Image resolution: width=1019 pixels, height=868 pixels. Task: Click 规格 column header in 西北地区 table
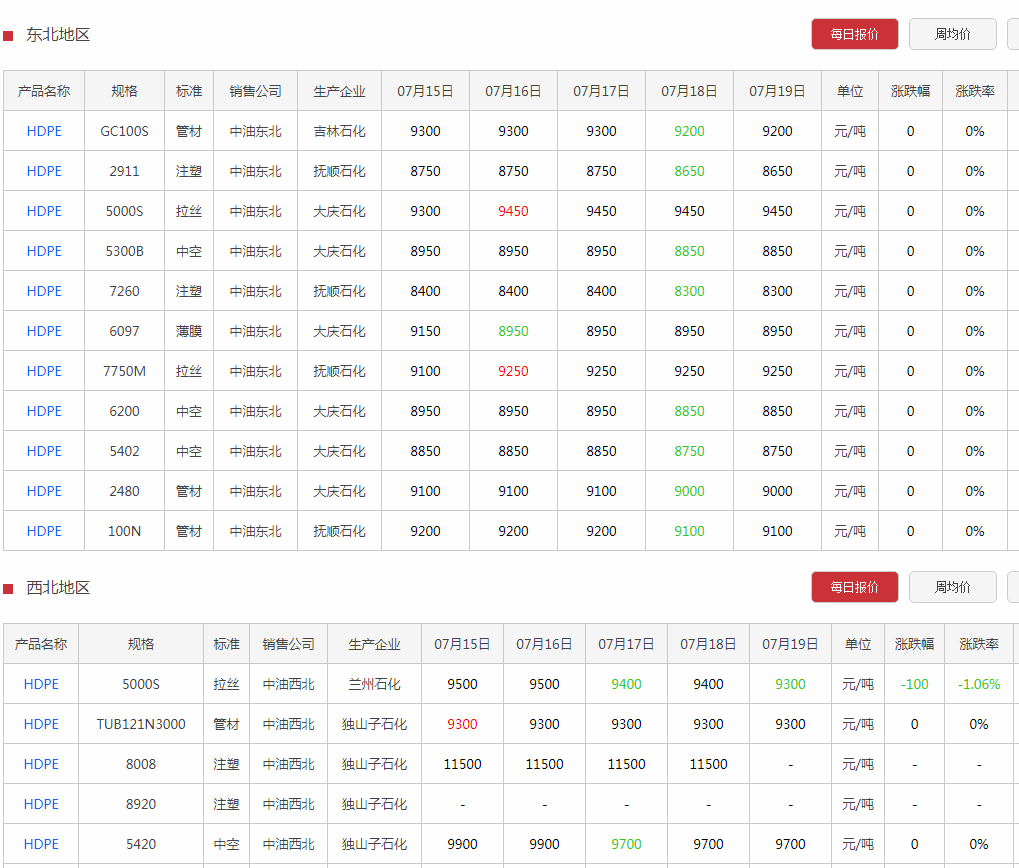click(141, 644)
